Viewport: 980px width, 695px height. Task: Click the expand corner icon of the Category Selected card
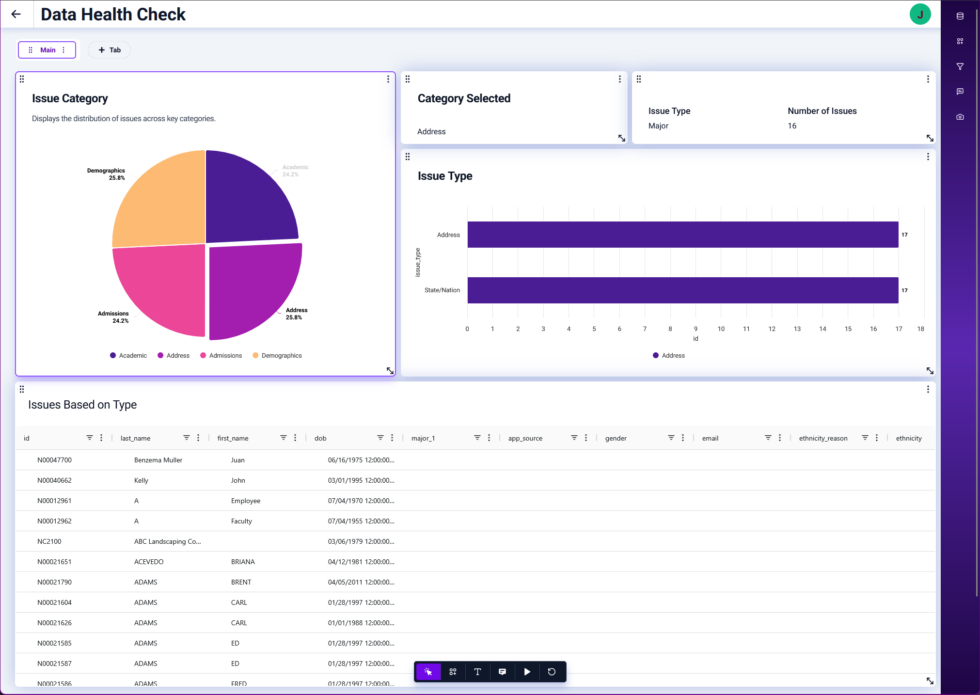621,138
